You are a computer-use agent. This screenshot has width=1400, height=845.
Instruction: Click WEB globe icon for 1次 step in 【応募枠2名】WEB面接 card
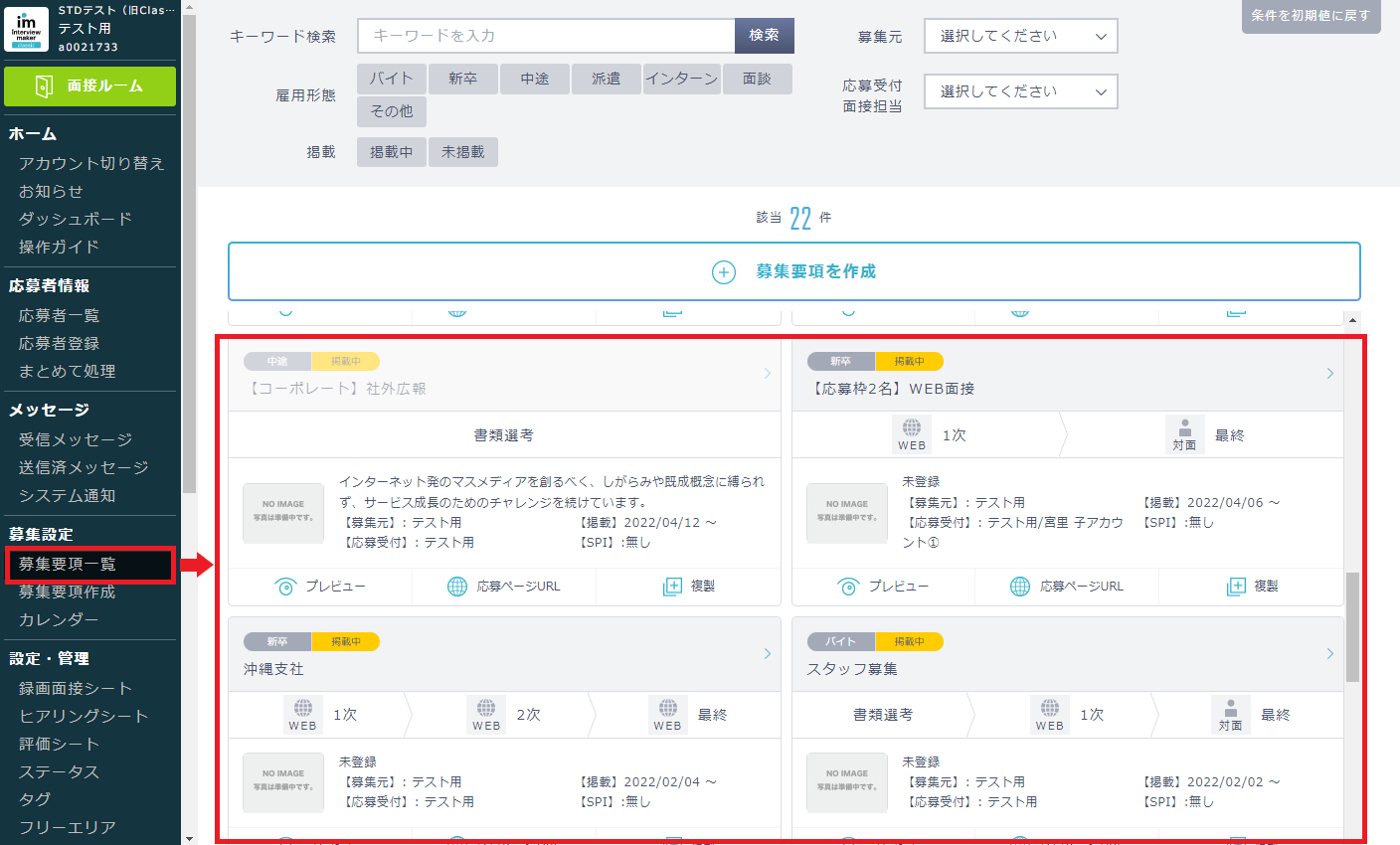click(912, 434)
